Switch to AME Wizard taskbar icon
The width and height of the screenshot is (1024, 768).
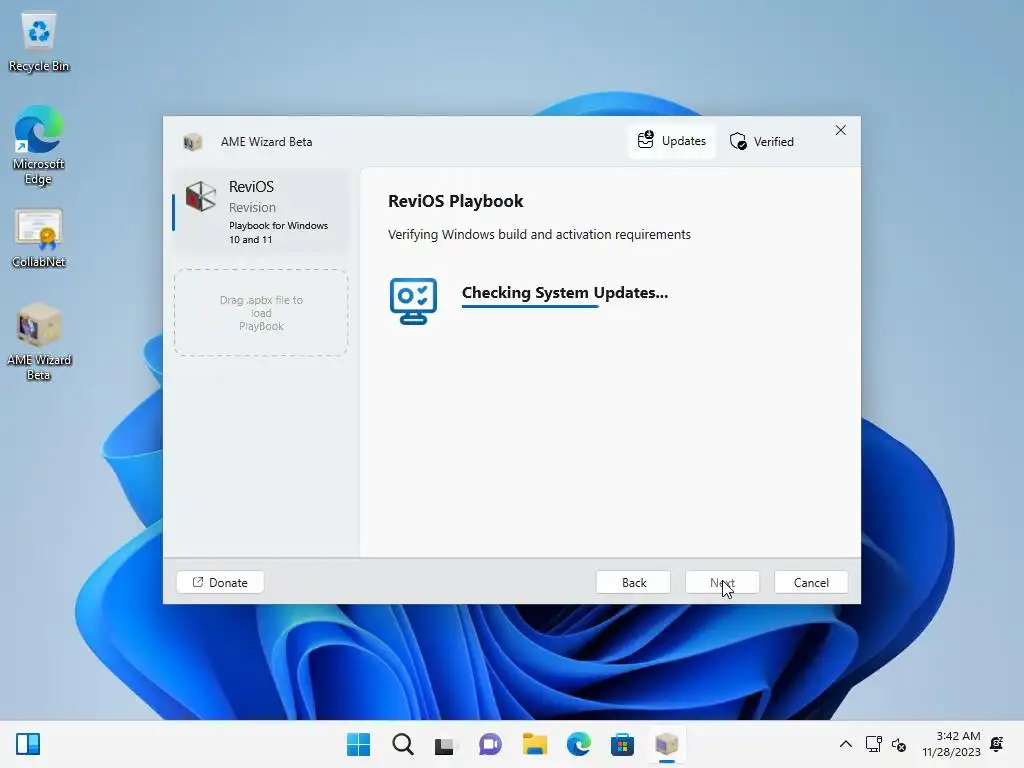667,744
